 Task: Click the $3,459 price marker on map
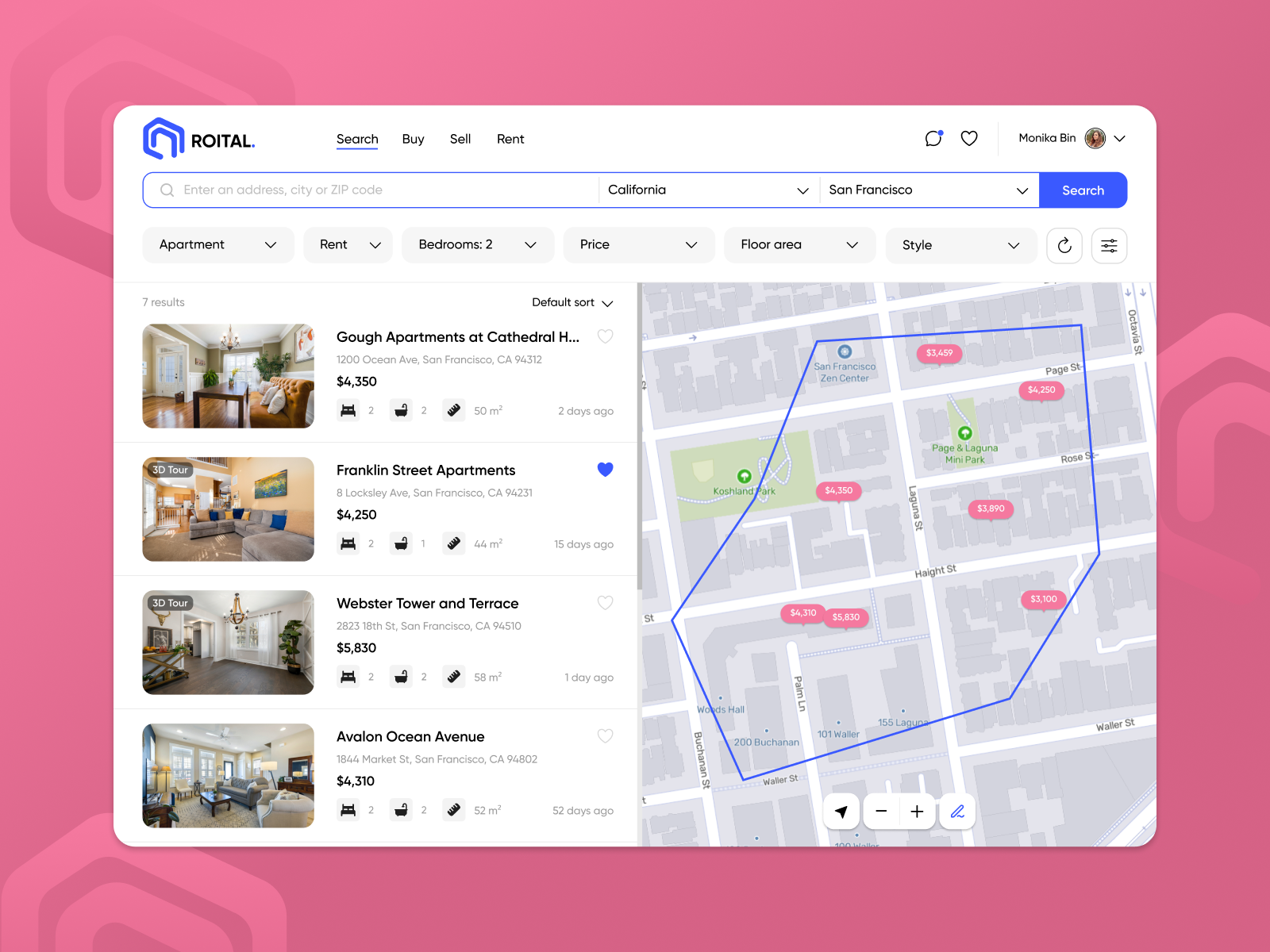pos(939,353)
